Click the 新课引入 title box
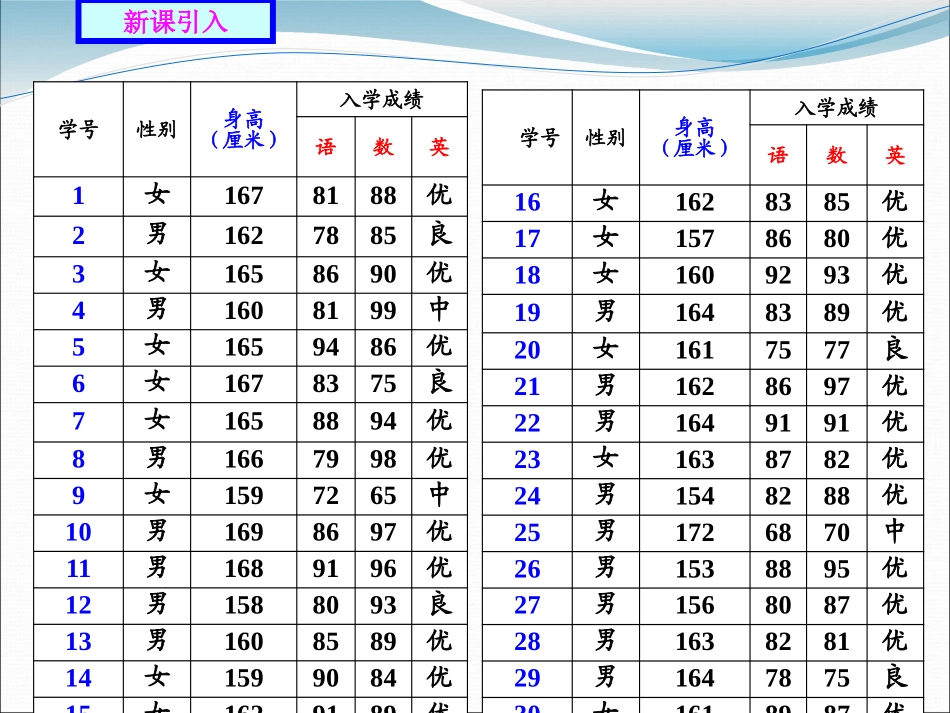 coord(175,21)
